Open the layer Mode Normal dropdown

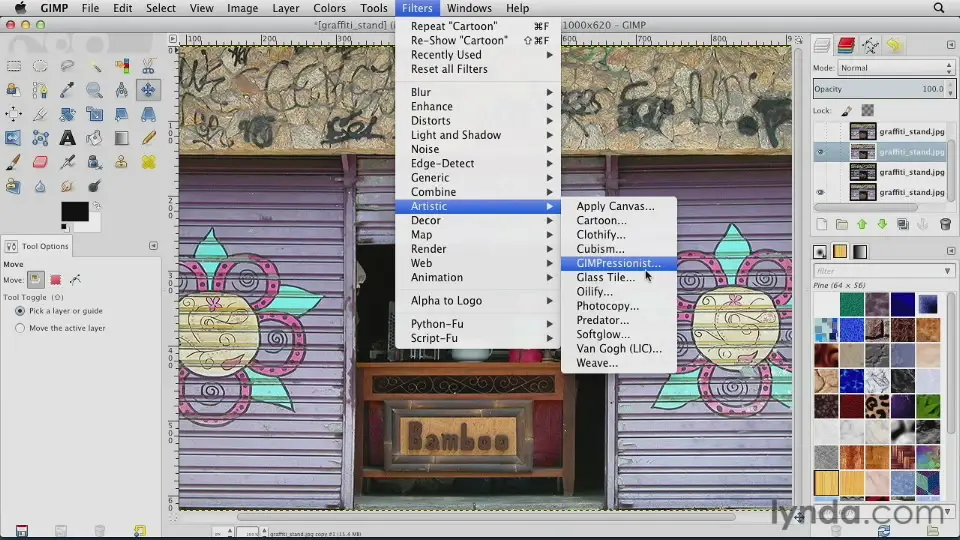point(896,68)
